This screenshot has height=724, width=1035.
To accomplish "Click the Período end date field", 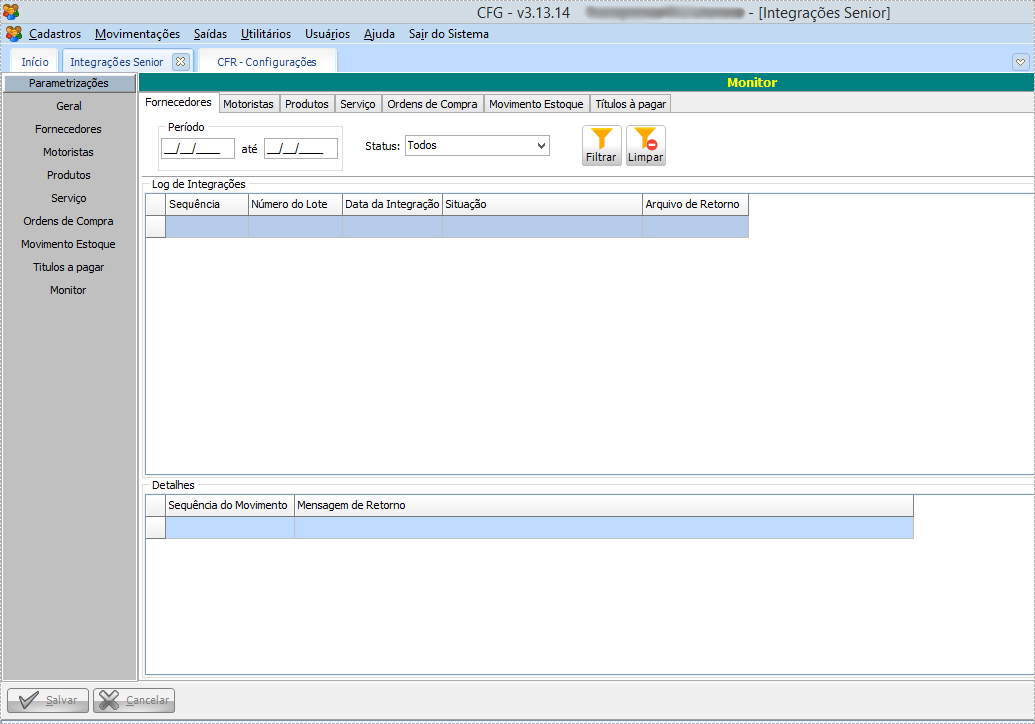I will point(301,148).
